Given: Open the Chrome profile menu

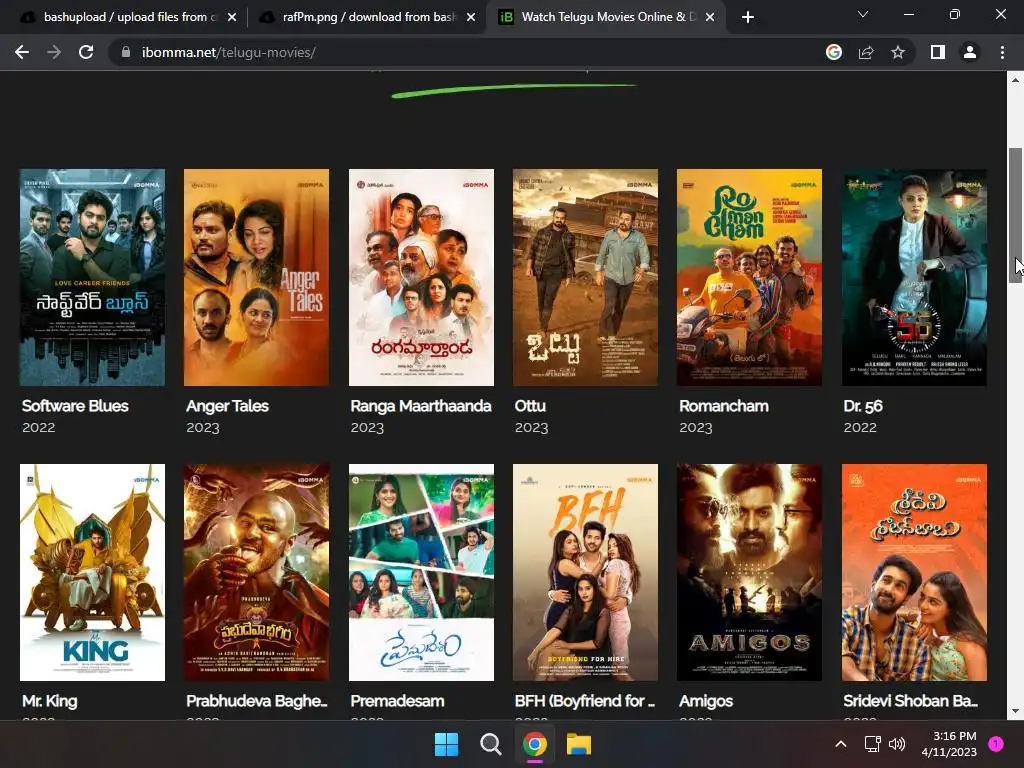Looking at the screenshot, I should pos(970,52).
